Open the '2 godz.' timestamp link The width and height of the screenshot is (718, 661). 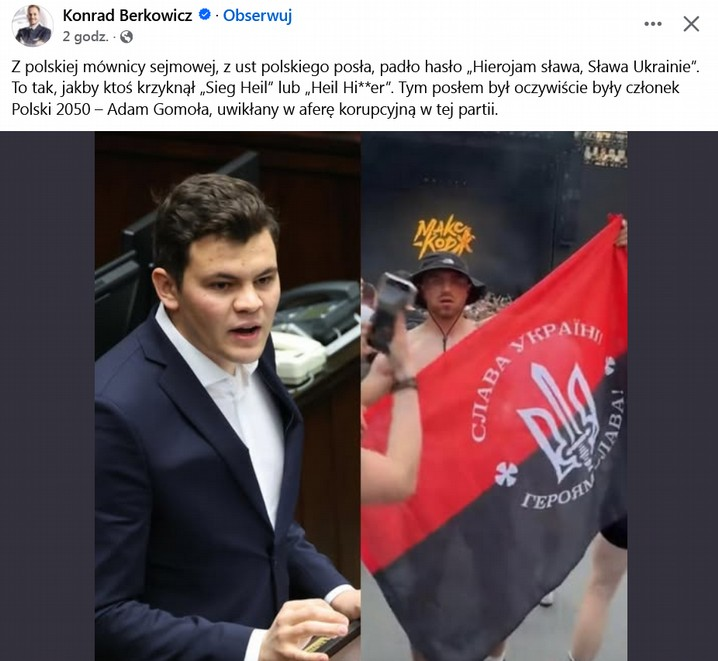coord(86,36)
